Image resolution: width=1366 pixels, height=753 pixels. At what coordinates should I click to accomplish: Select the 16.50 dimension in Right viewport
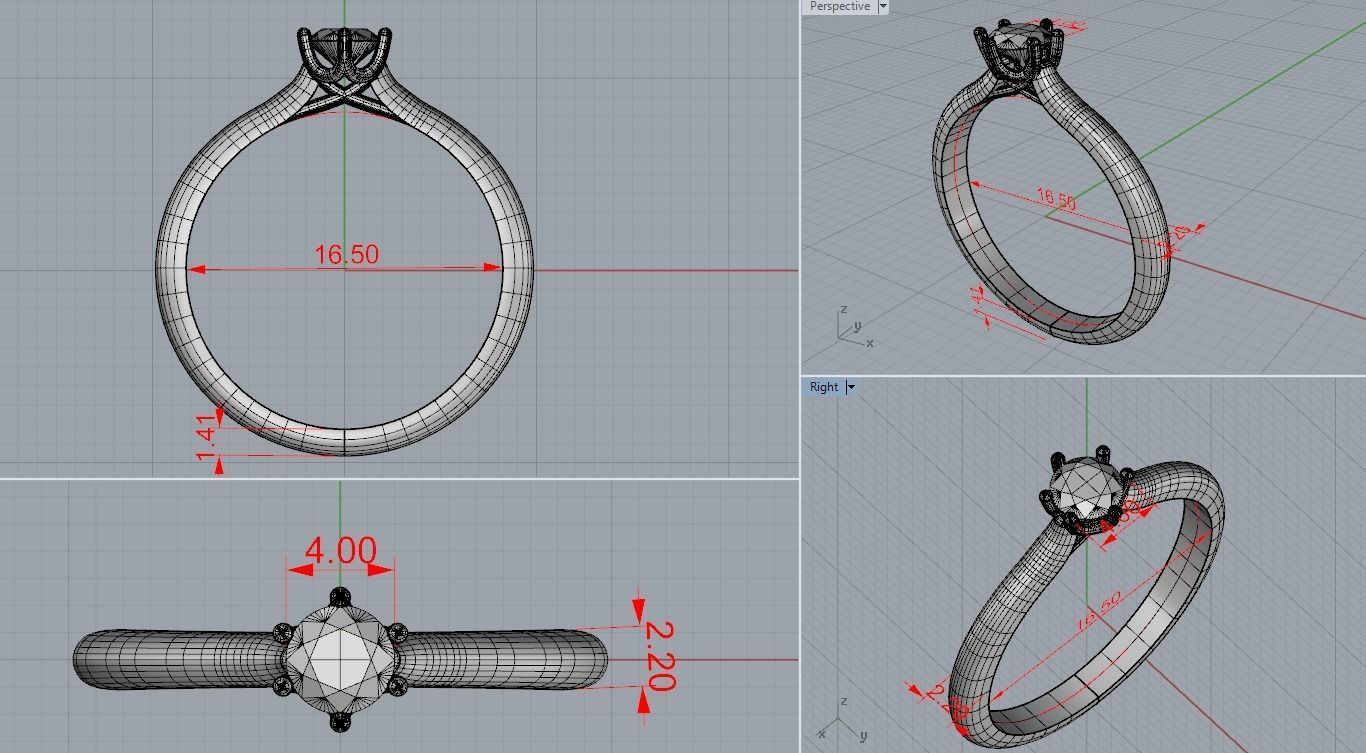[1097, 610]
